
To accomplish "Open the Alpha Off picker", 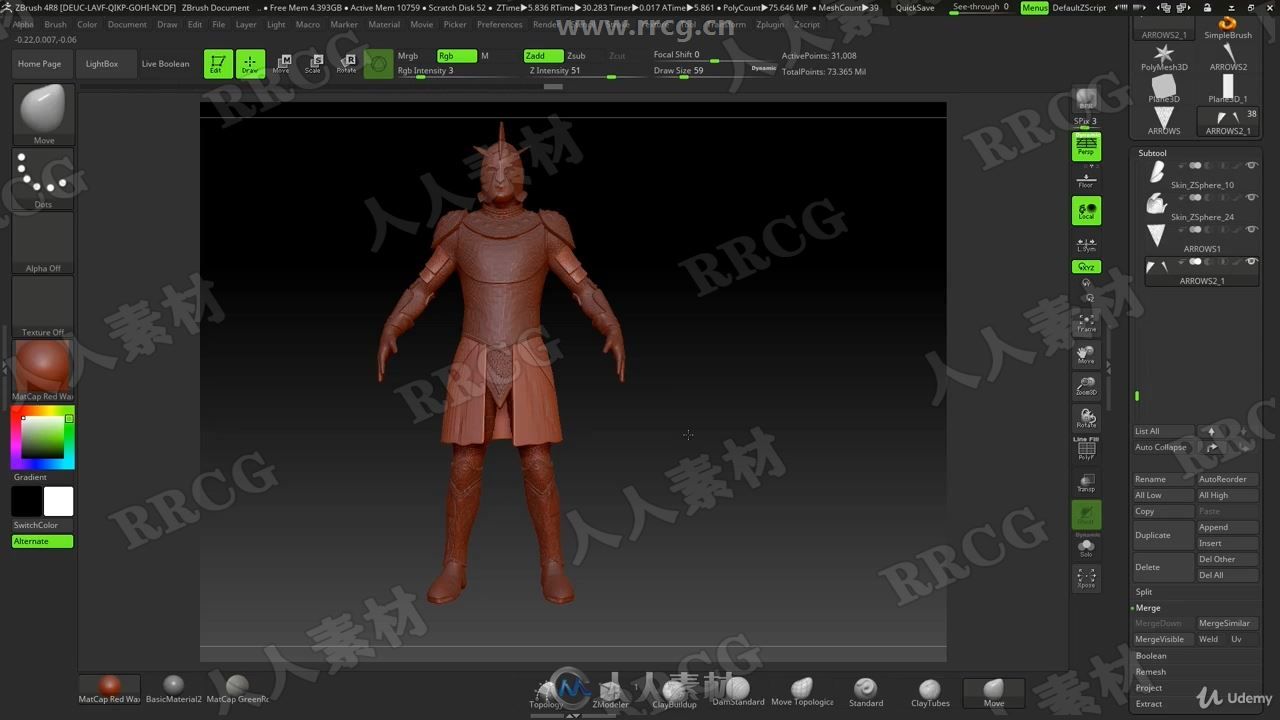I will point(43,243).
